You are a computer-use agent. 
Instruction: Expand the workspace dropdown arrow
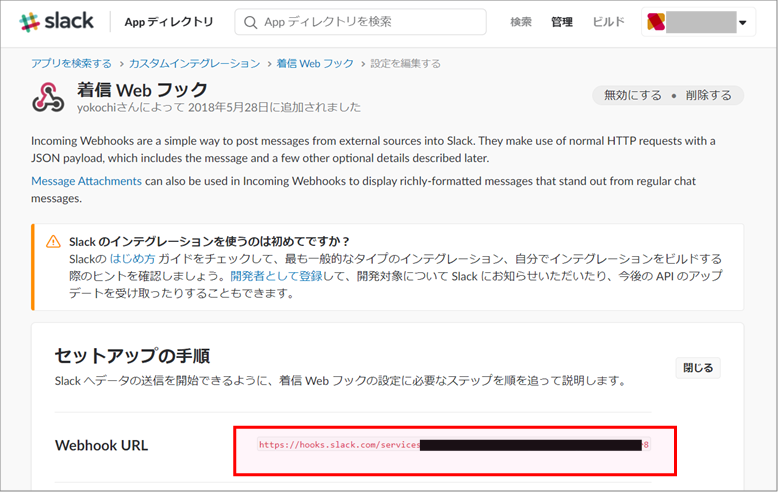pyautogui.click(x=742, y=22)
